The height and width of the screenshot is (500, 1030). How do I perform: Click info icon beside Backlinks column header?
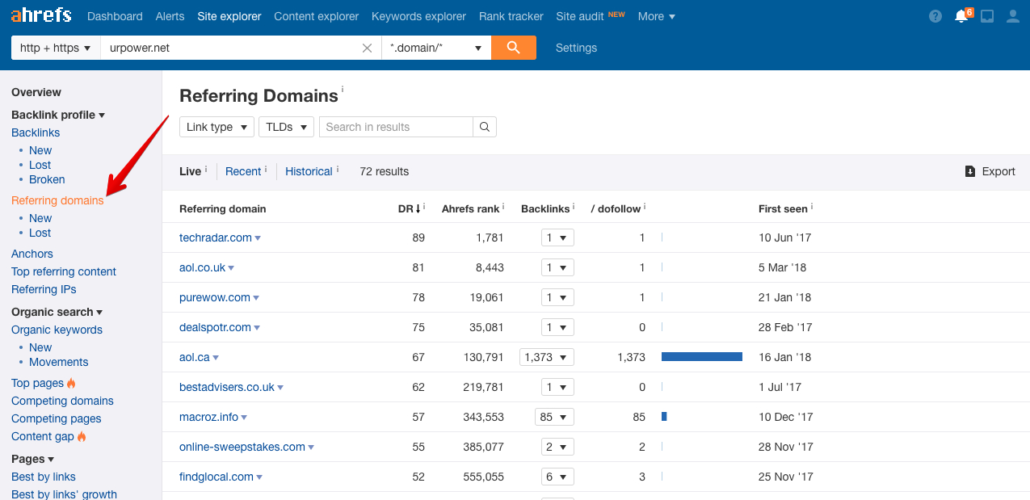click(573, 206)
